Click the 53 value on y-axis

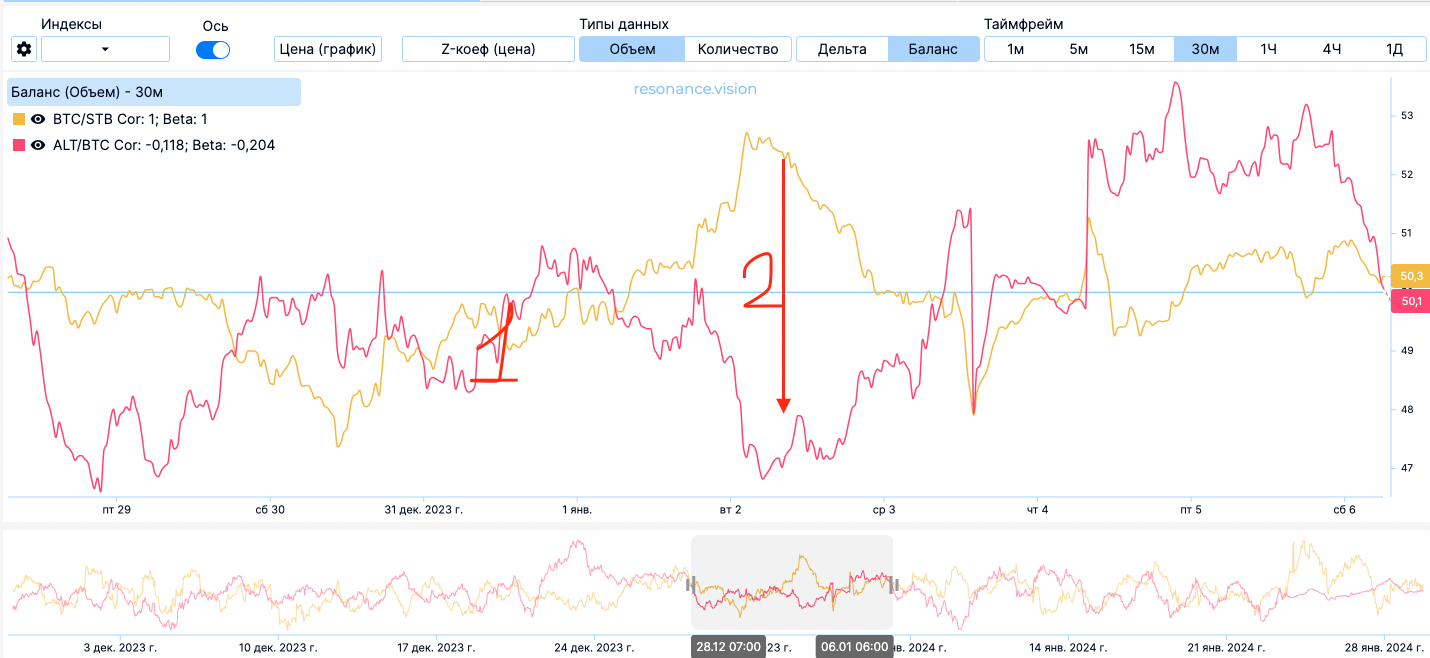coord(1407,116)
